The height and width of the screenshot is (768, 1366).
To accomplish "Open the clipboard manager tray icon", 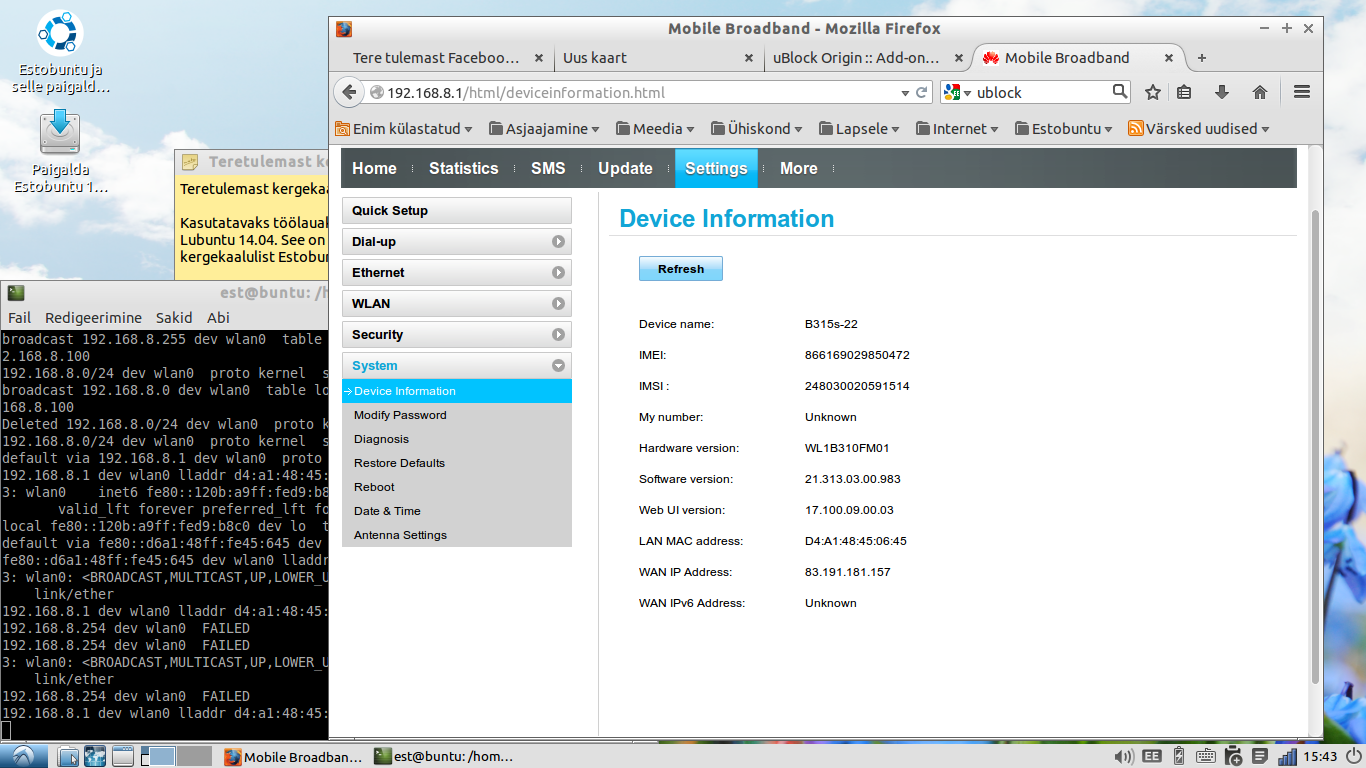I will pyautogui.click(x=1233, y=756).
